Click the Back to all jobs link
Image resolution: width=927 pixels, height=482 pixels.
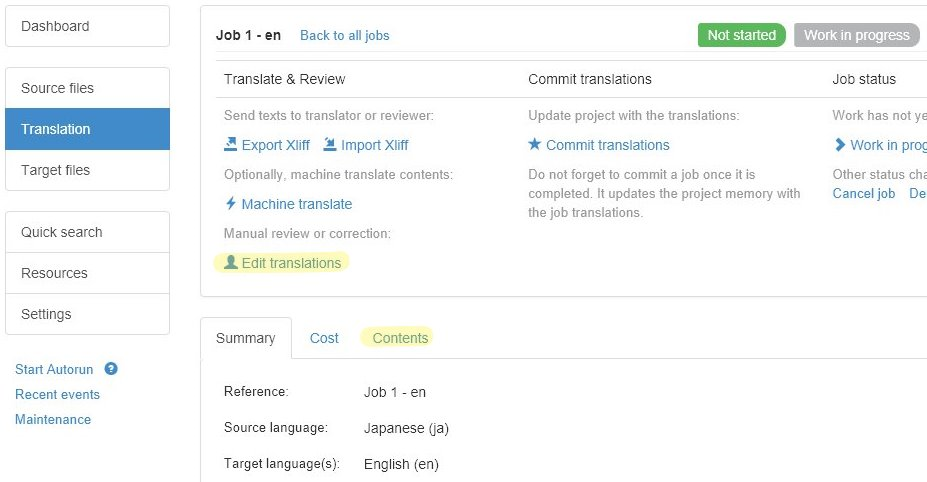pyautogui.click(x=345, y=35)
